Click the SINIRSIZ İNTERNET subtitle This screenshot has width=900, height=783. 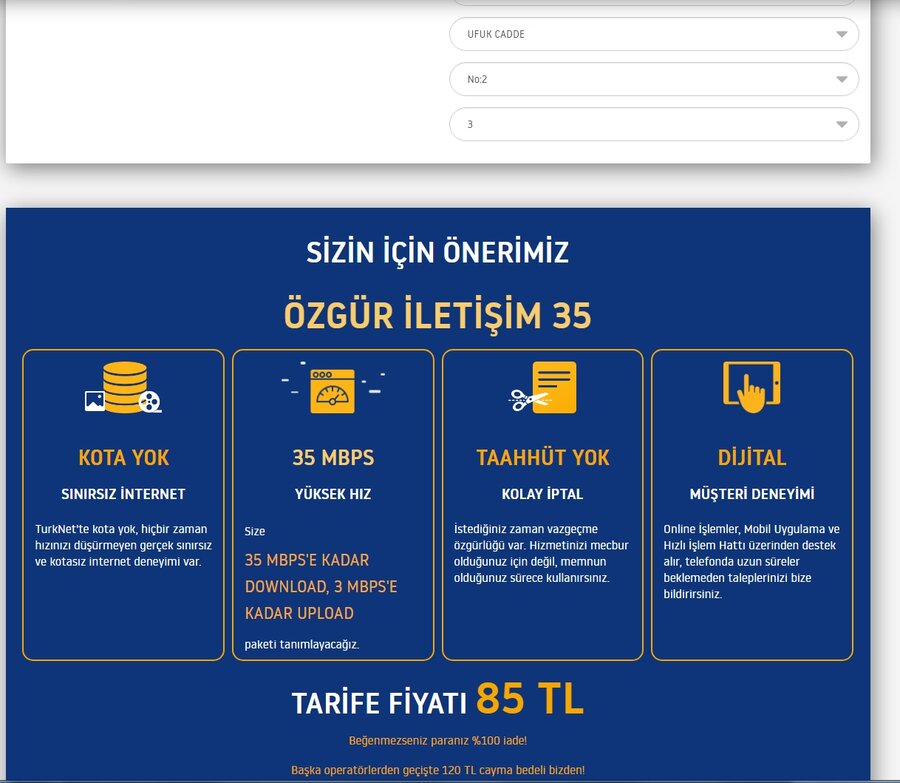123,494
